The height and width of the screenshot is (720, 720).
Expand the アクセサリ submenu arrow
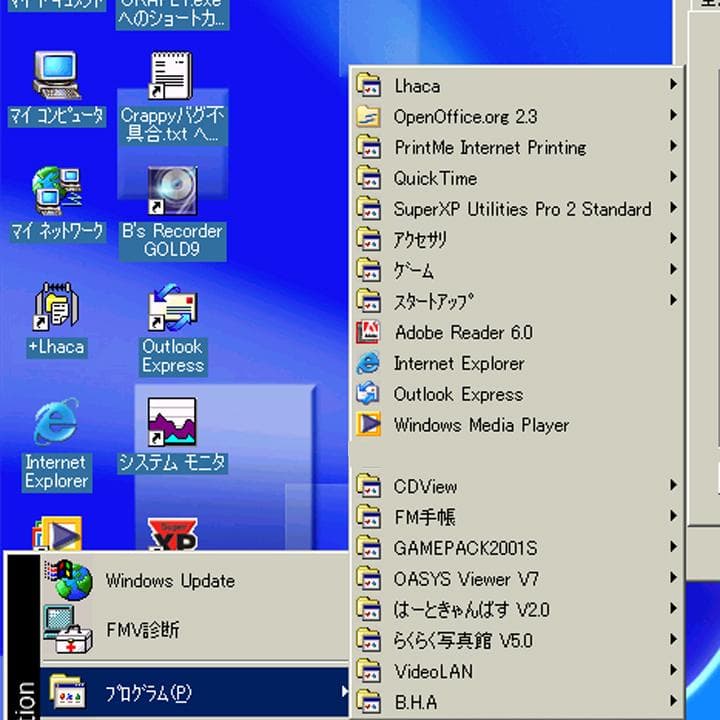[x=673, y=238]
